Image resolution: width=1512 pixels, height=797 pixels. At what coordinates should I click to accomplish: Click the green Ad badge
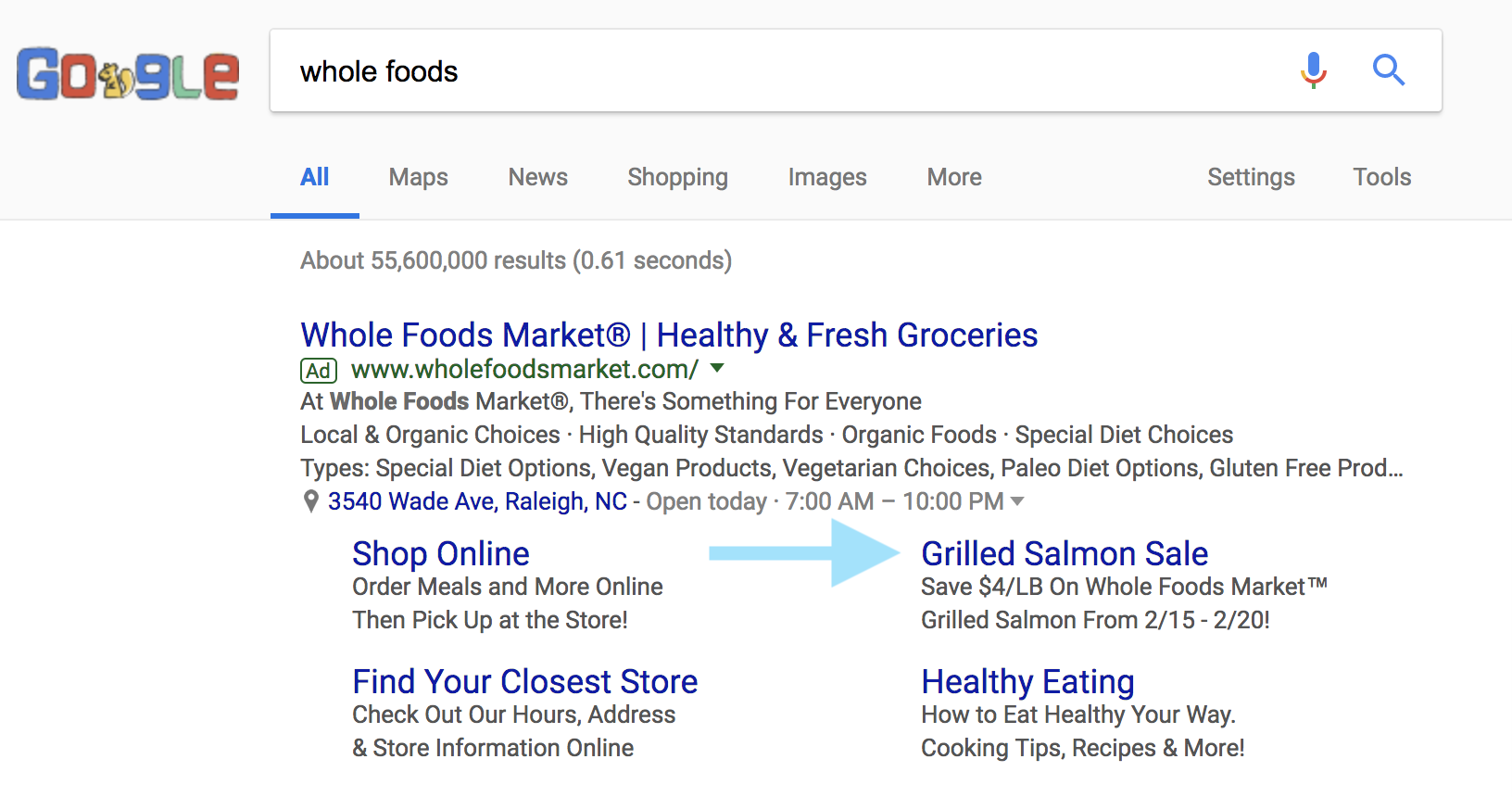coord(318,371)
